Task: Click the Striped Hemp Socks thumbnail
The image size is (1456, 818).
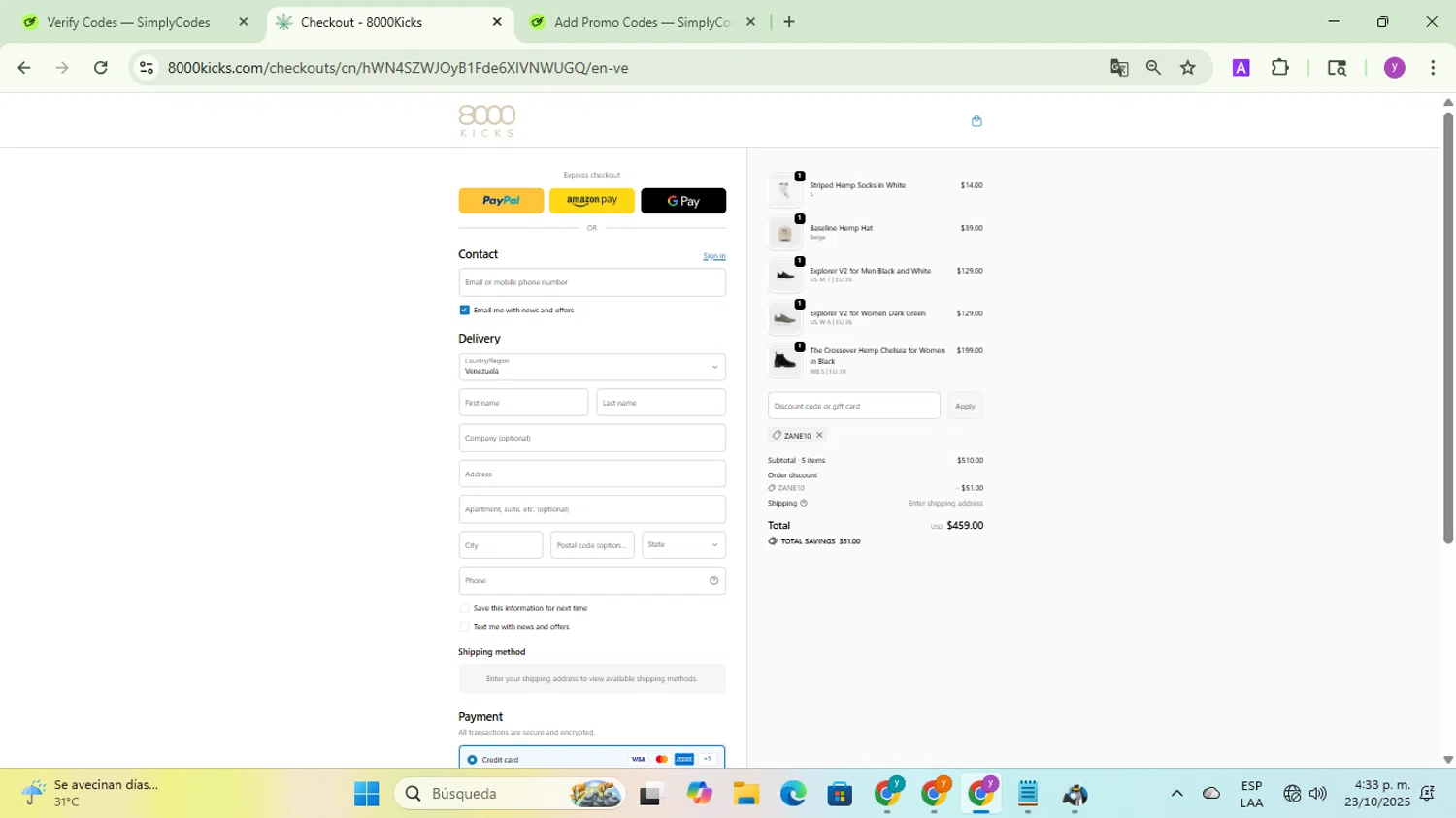Action: [784, 190]
